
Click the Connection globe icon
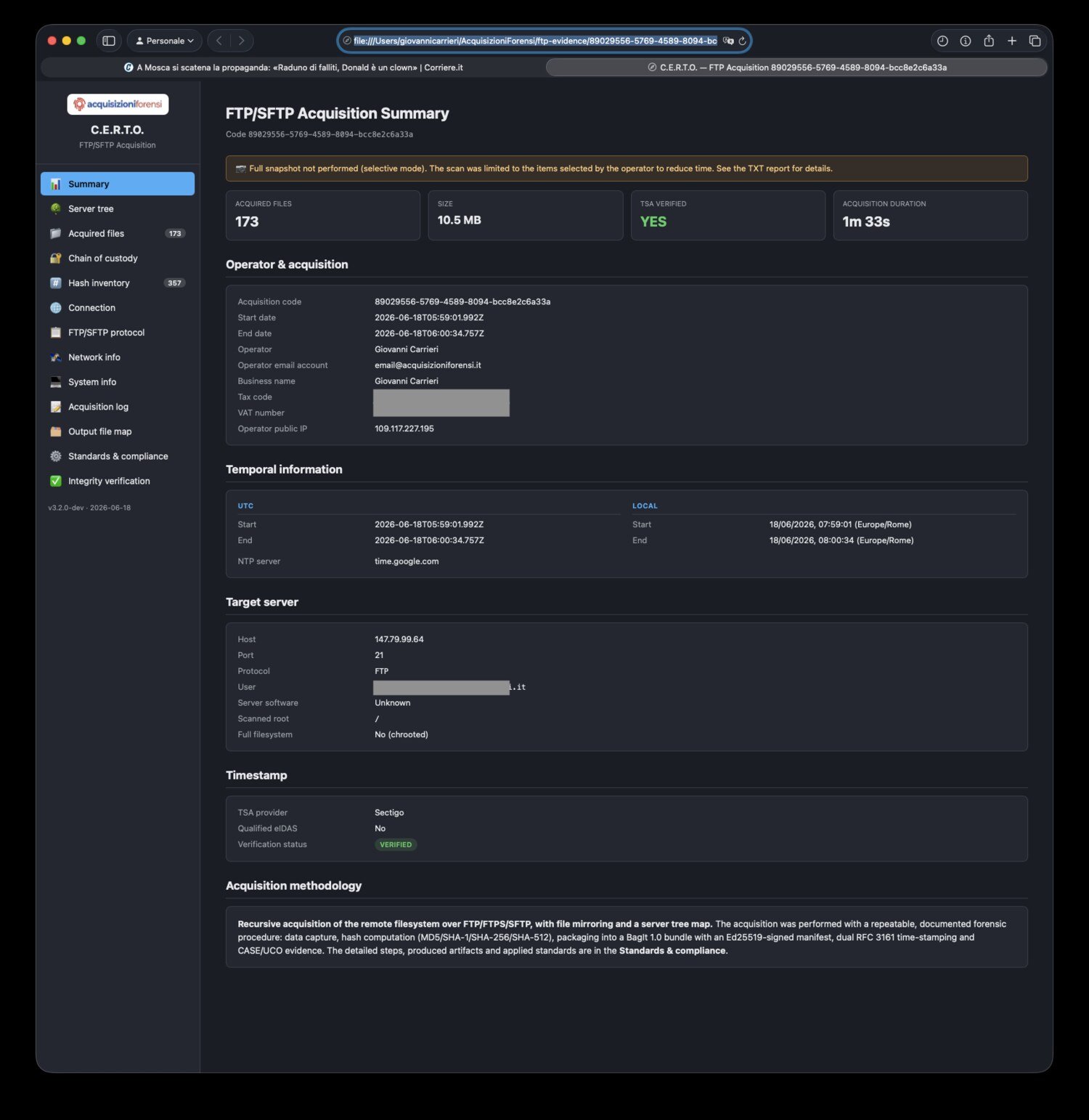click(55, 307)
